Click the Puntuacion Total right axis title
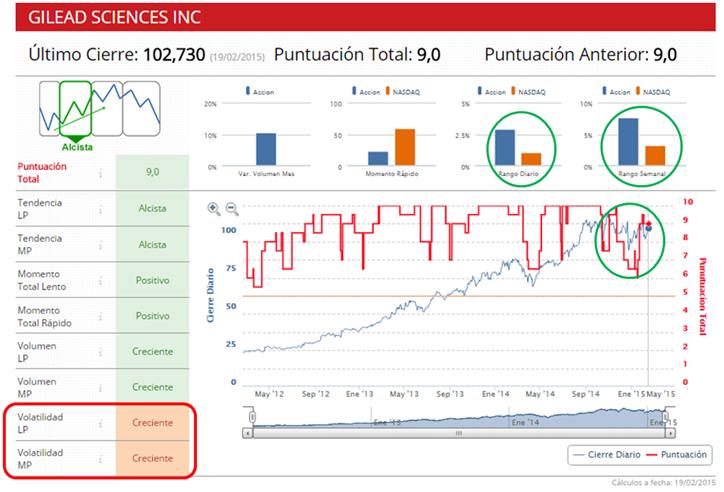The image size is (724, 492). [x=702, y=296]
